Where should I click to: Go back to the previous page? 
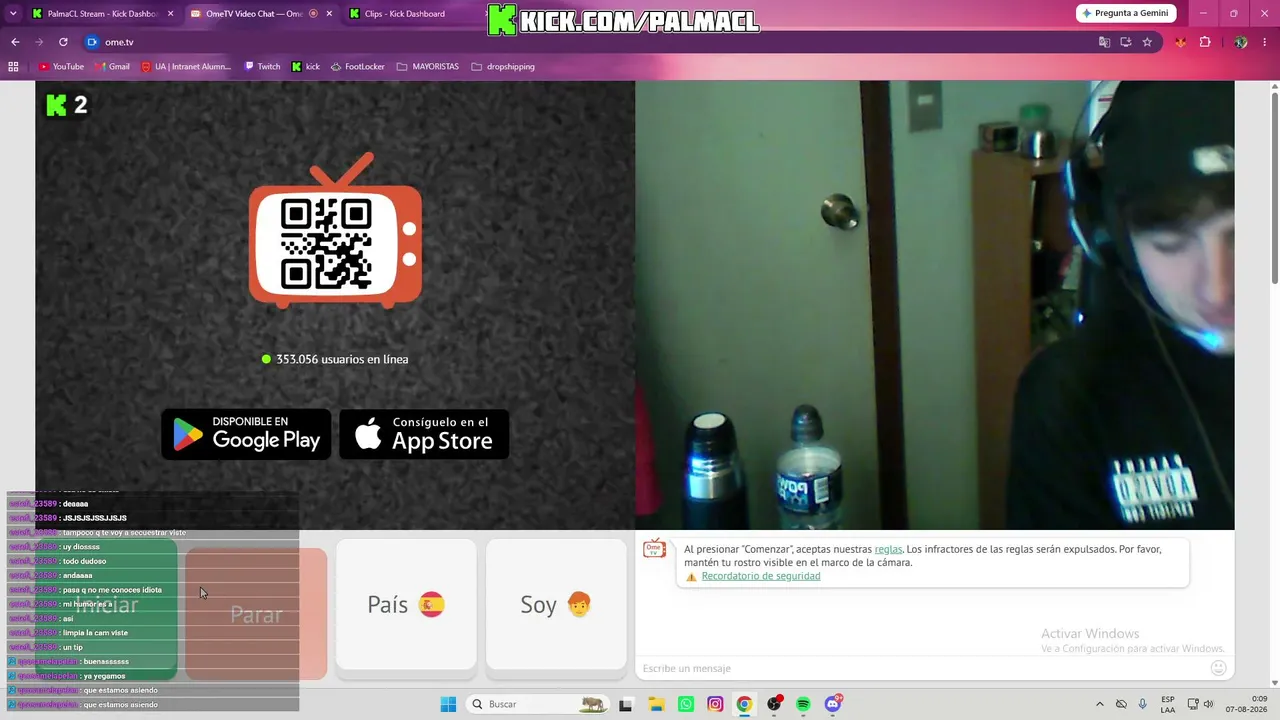tap(15, 42)
